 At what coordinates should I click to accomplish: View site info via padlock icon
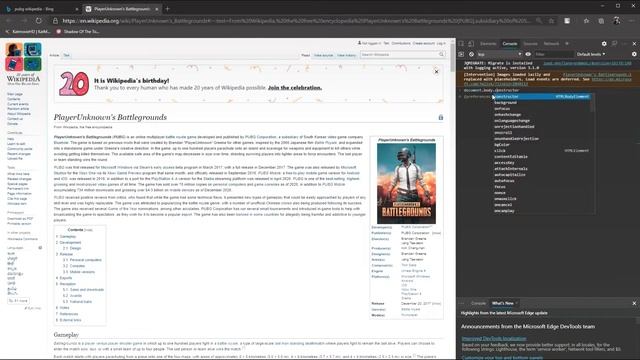[x=55, y=20]
